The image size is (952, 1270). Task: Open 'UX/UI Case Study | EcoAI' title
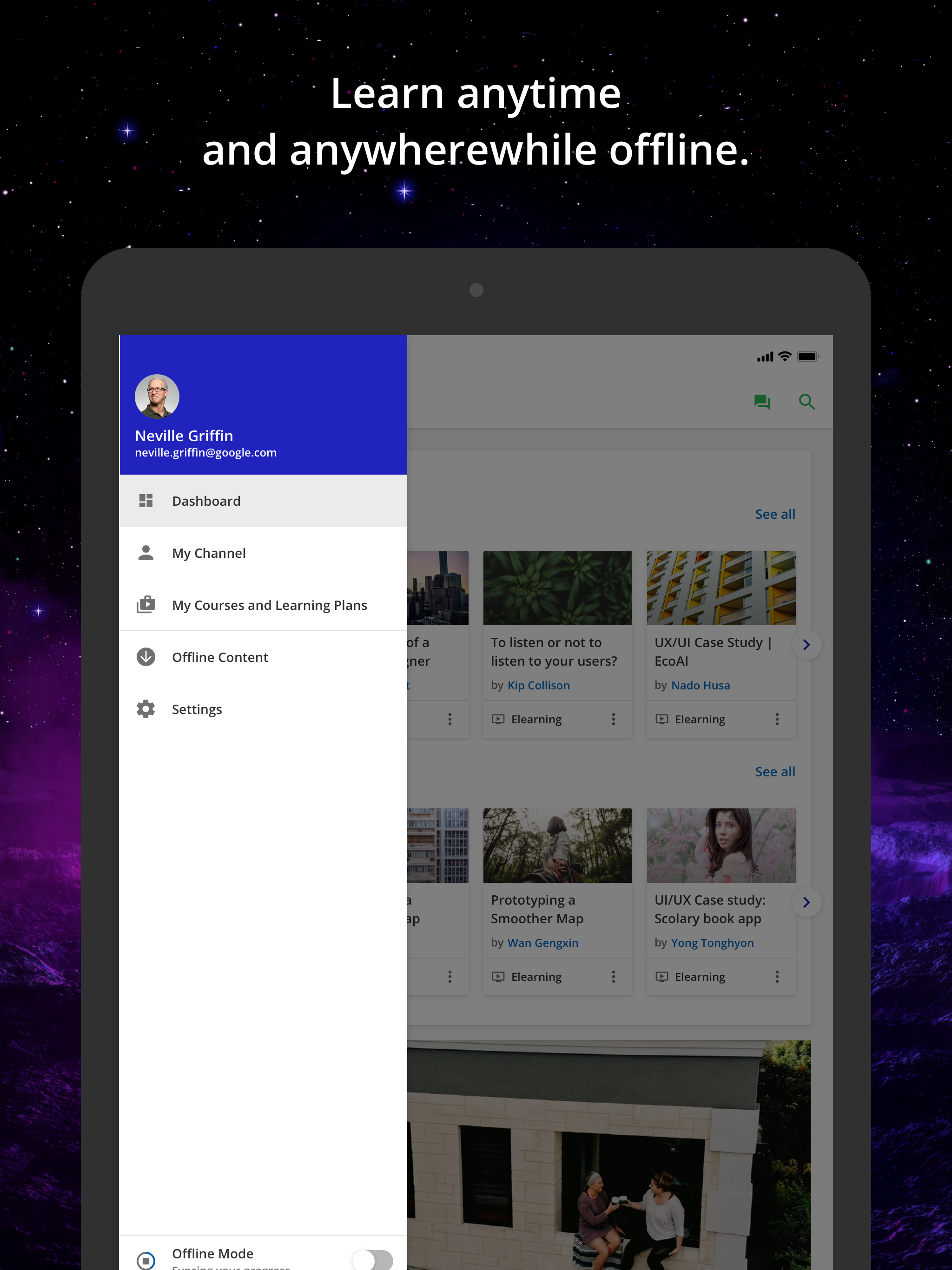[x=713, y=652]
